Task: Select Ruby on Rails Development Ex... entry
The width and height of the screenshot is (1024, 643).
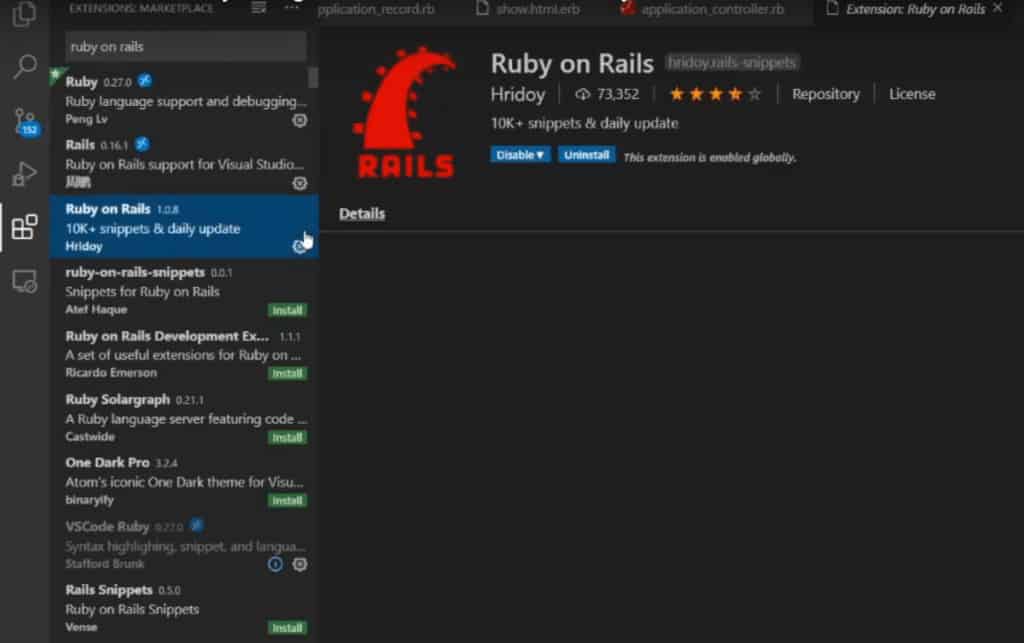Action: coord(184,354)
